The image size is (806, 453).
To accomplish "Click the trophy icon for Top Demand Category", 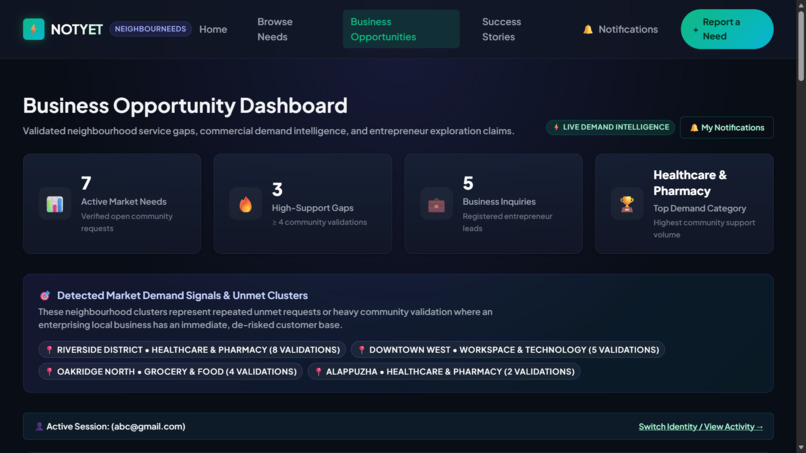I will click(627, 204).
